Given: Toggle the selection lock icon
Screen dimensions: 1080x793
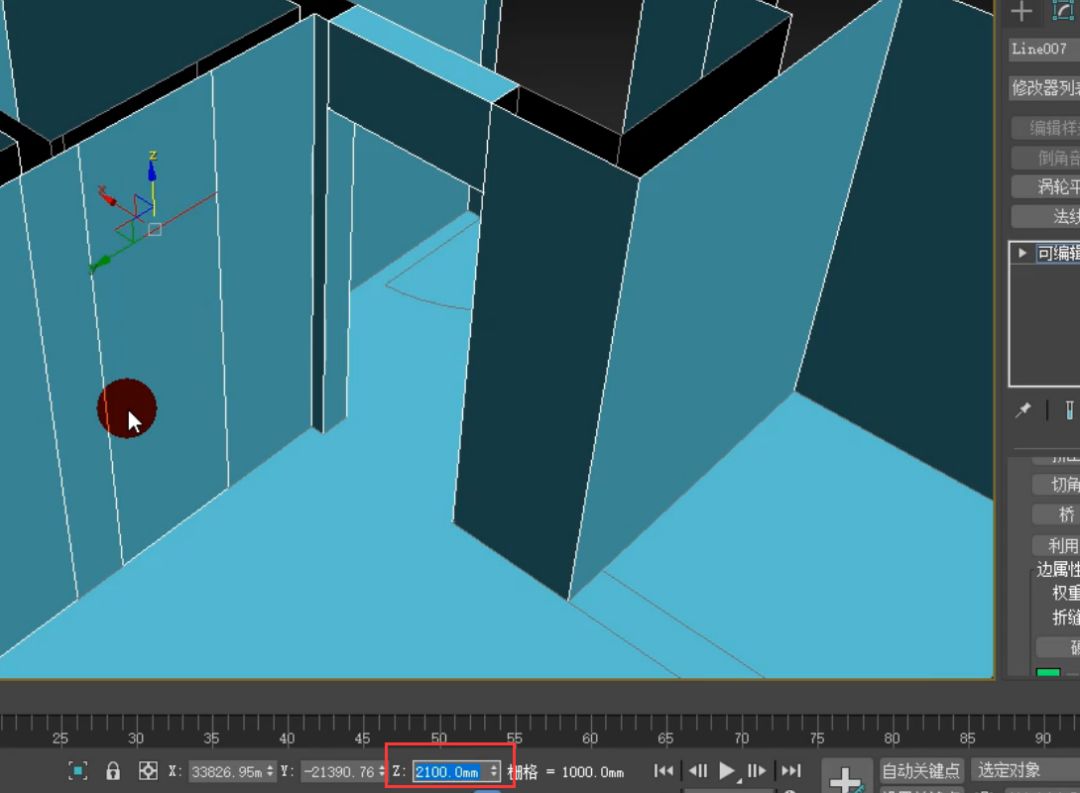Looking at the screenshot, I should point(113,770).
